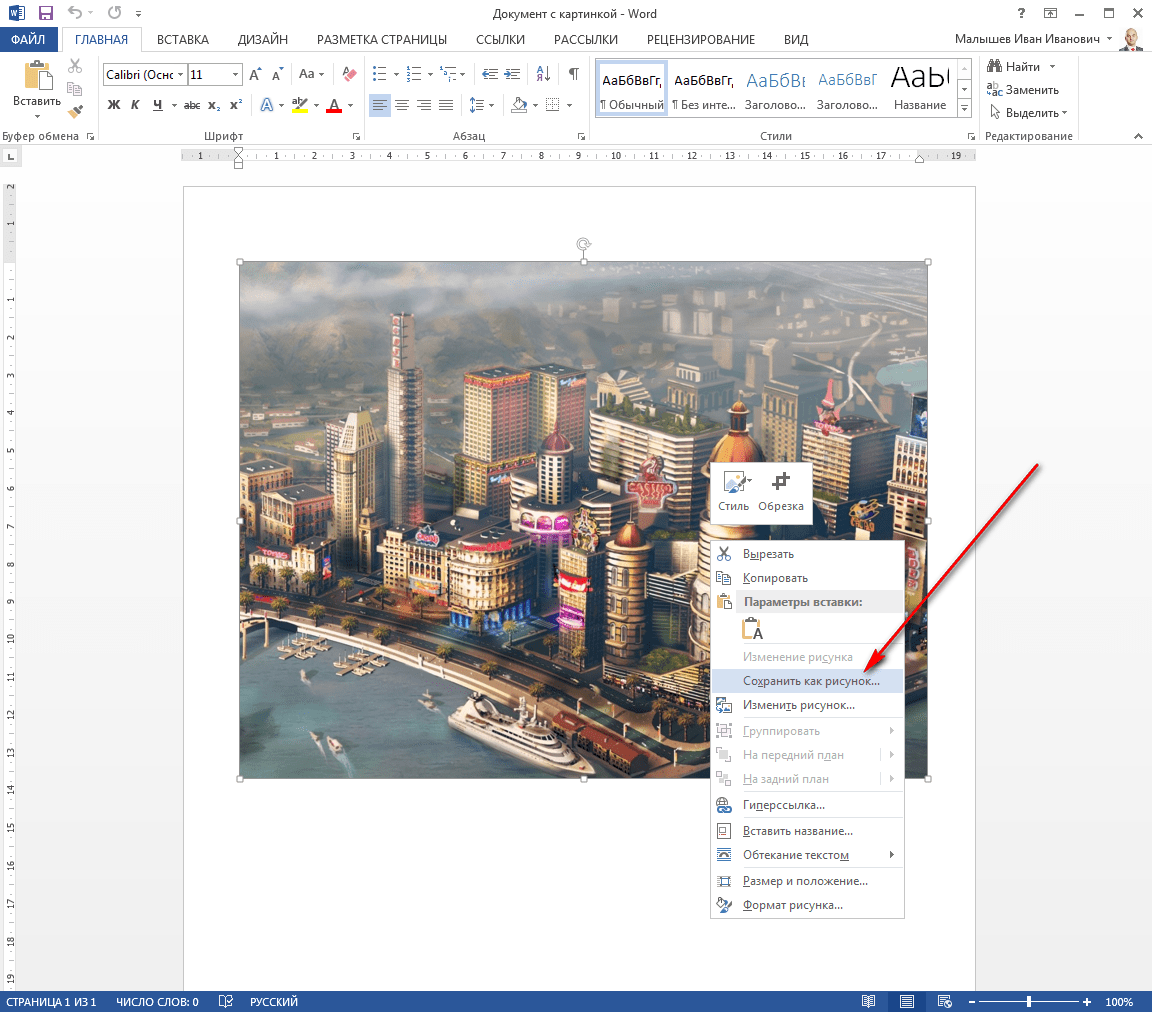Toggle italic (К) formatting

point(135,105)
